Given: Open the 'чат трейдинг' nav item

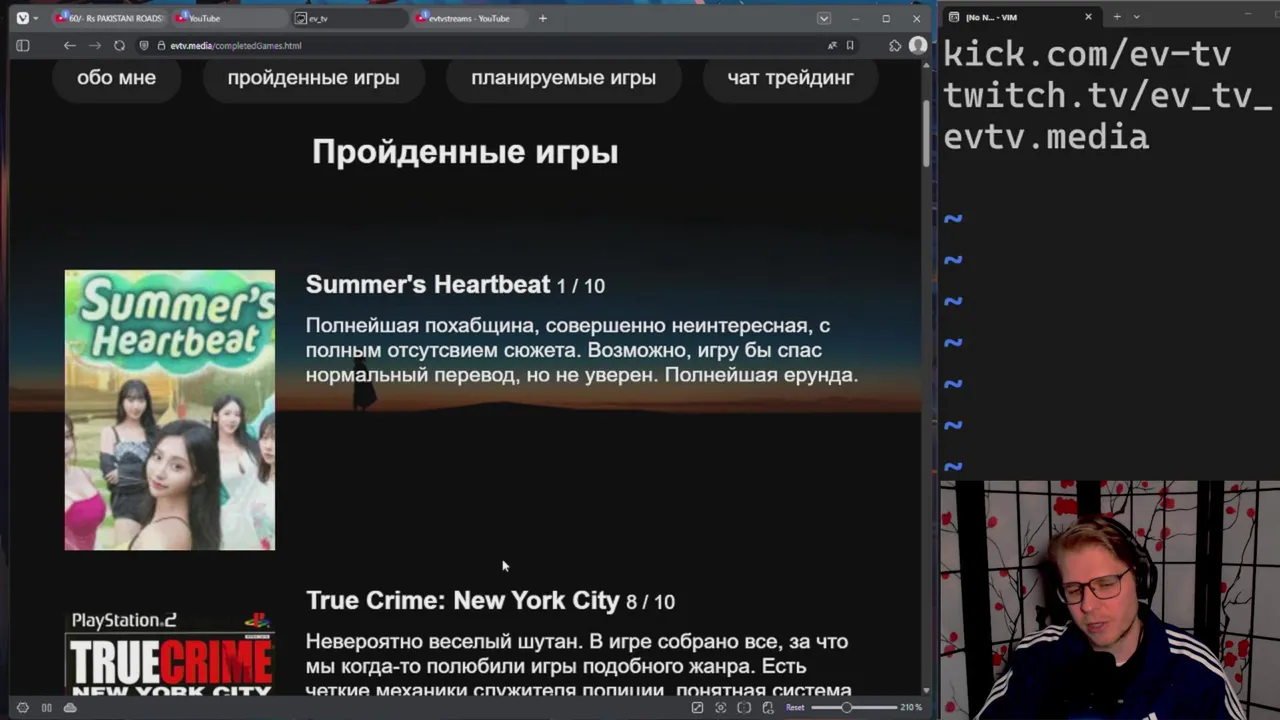Looking at the screenshot, I should tap(790, 77).
